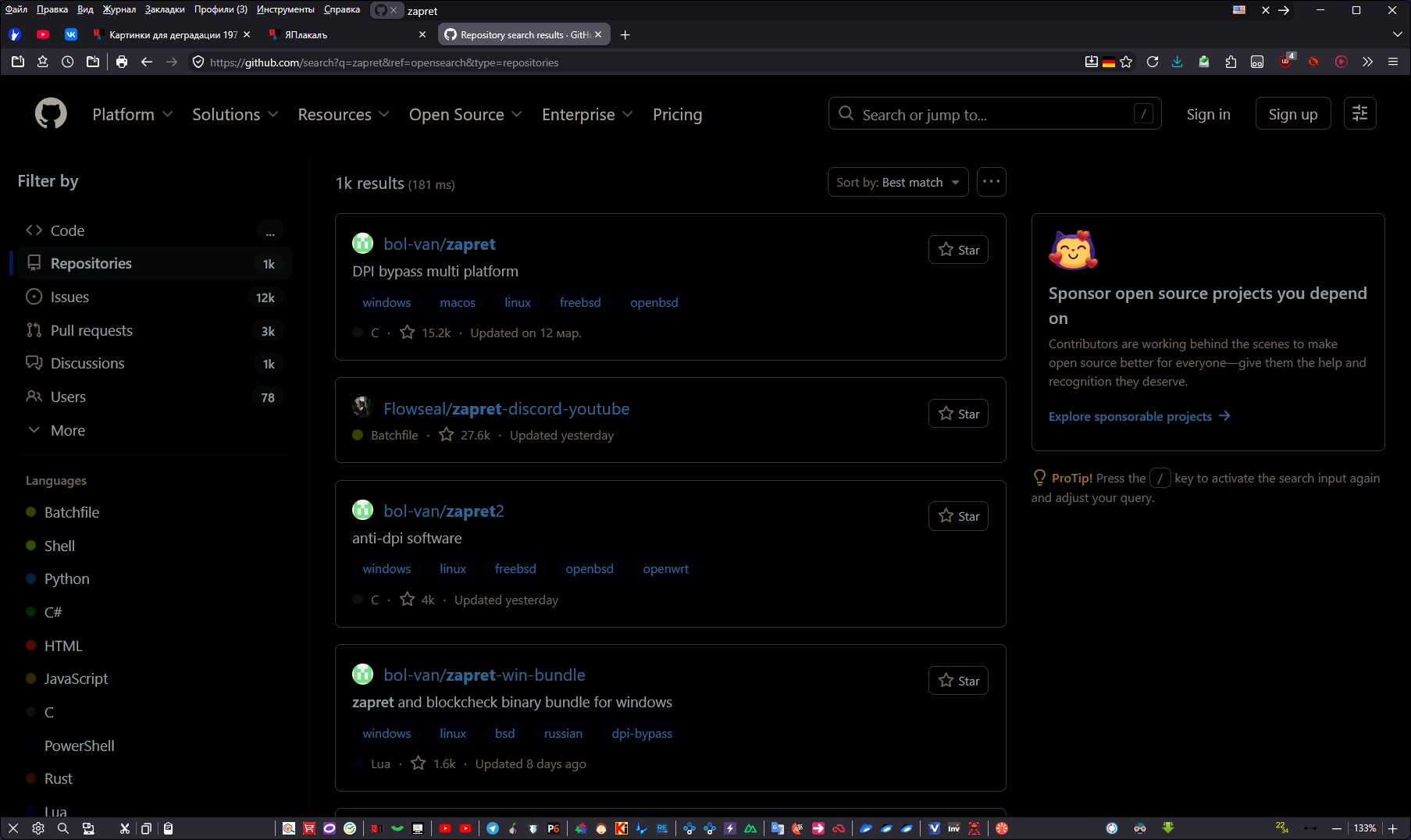Bookmark this page with the star icon

pyautogui.click(x=1126, y=62)
